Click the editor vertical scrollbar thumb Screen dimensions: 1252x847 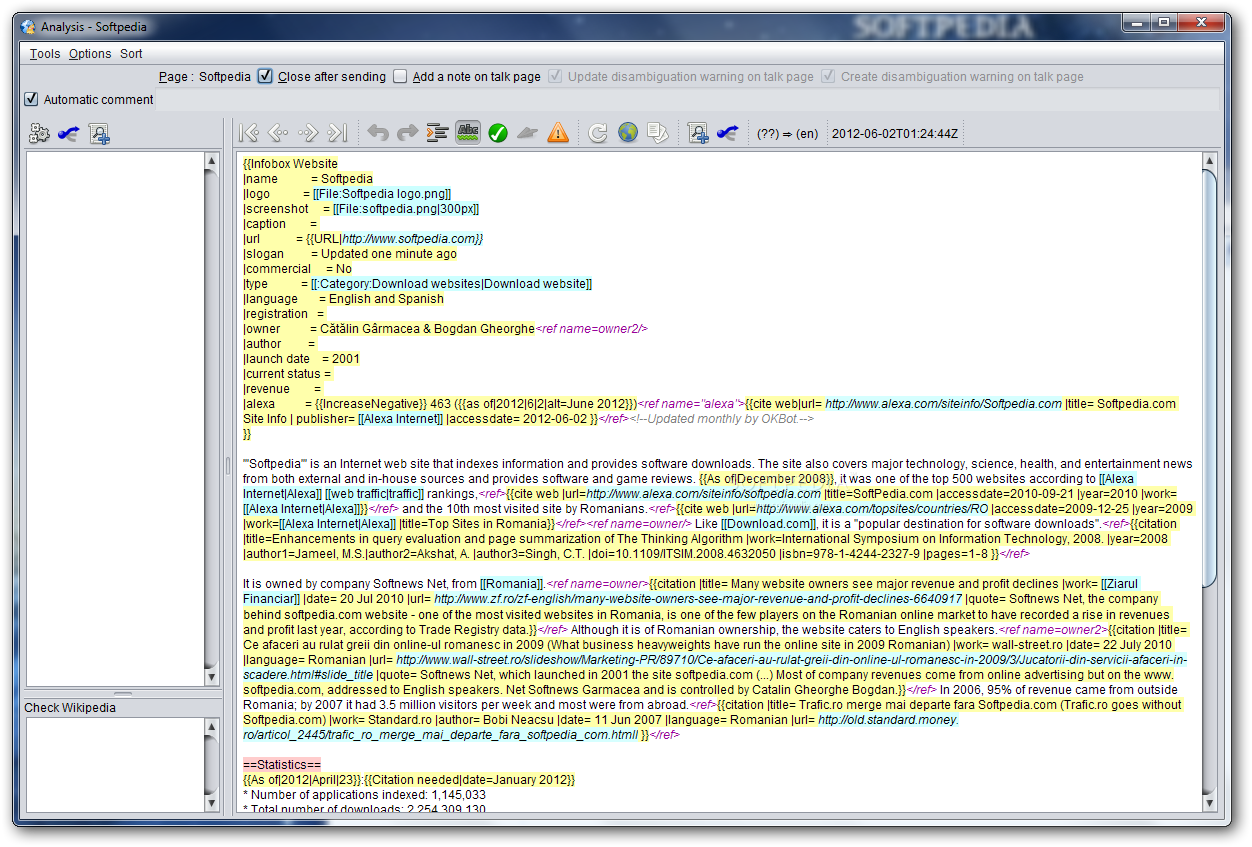tap(1210, 378)
